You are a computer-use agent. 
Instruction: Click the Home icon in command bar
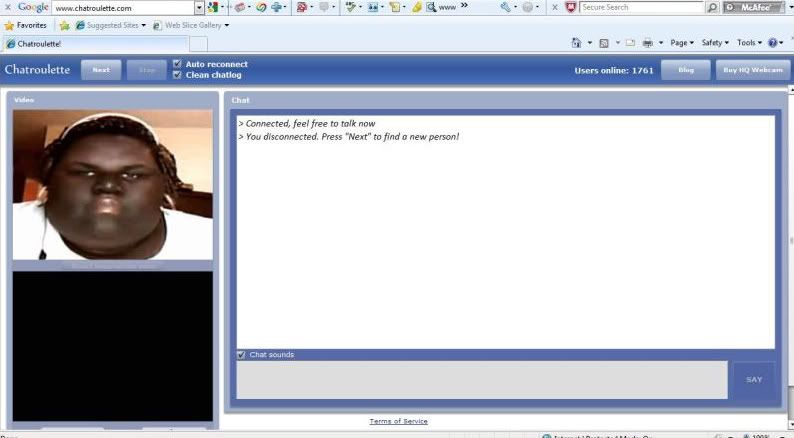576,43
